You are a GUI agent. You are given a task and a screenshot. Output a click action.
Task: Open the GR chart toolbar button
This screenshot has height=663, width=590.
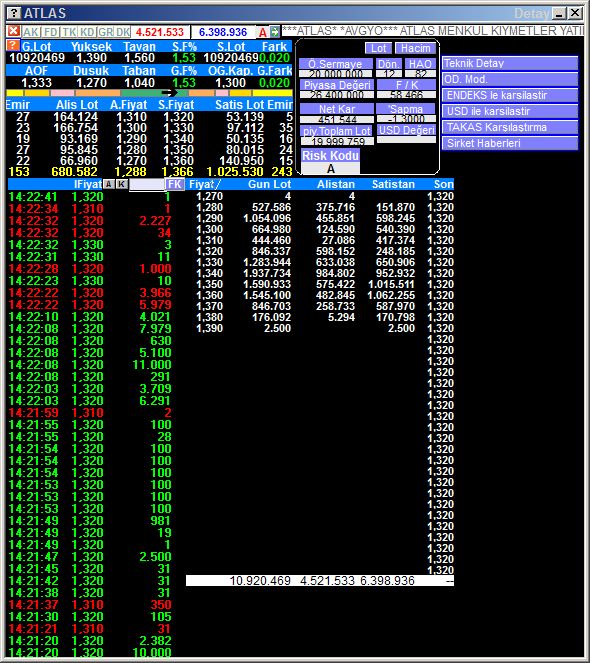click(x=105, y=32)
